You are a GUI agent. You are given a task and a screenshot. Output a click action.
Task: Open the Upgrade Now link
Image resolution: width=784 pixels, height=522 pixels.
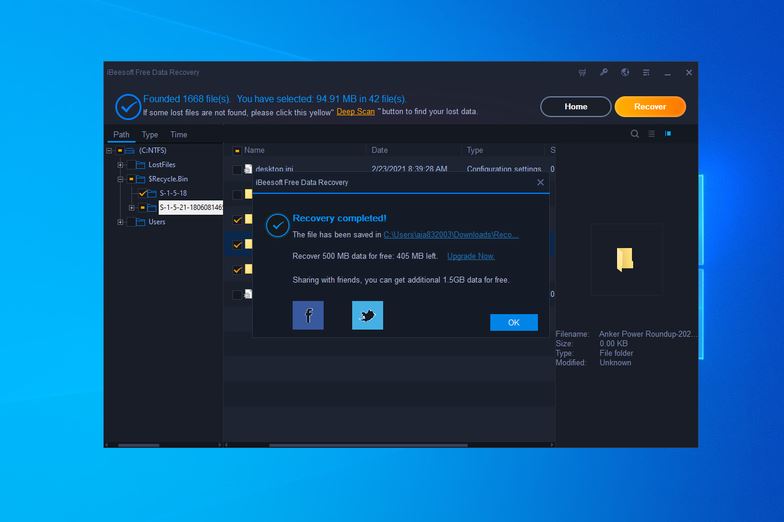click(470, 256)
